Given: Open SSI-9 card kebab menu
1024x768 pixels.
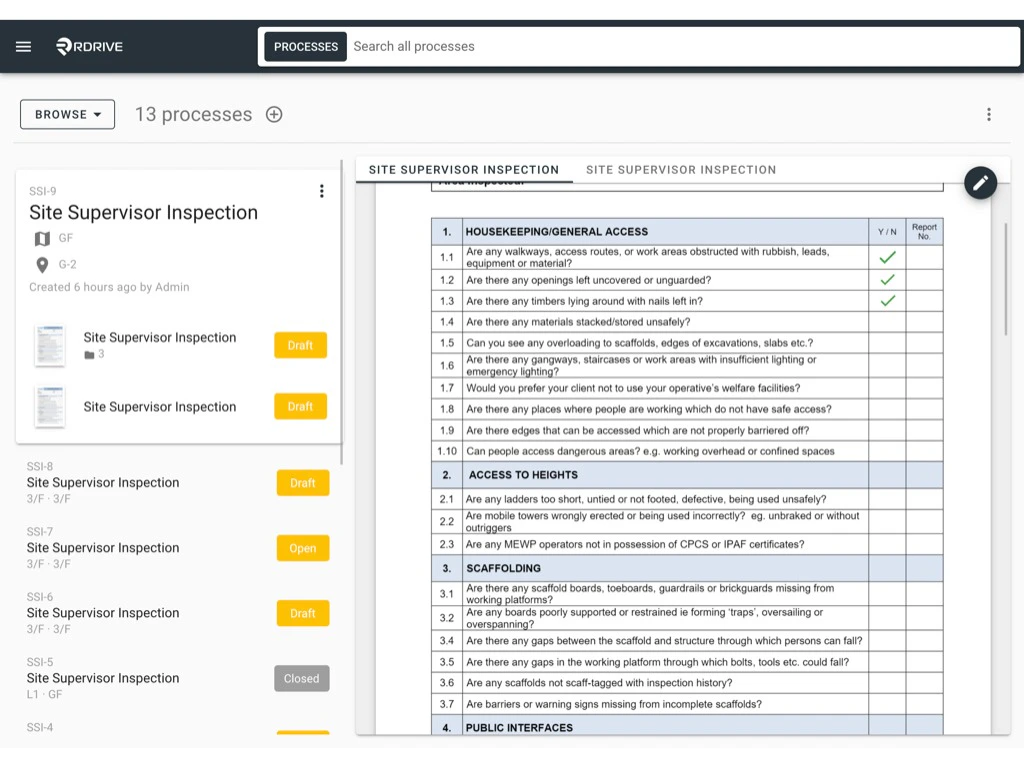Looking at the screenshot, I should tap(321, 191).
